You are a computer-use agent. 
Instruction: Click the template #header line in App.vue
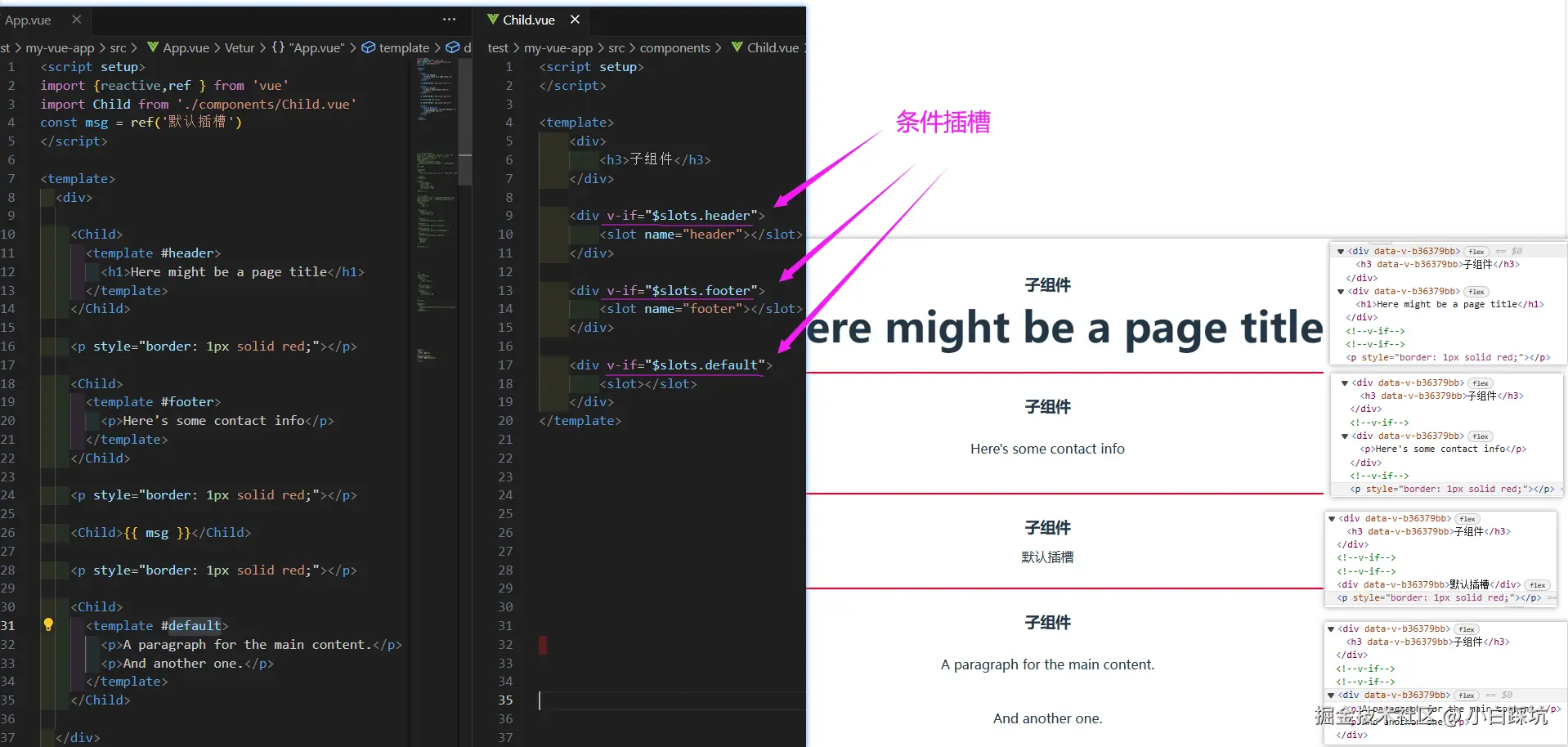tap(153, 253)
